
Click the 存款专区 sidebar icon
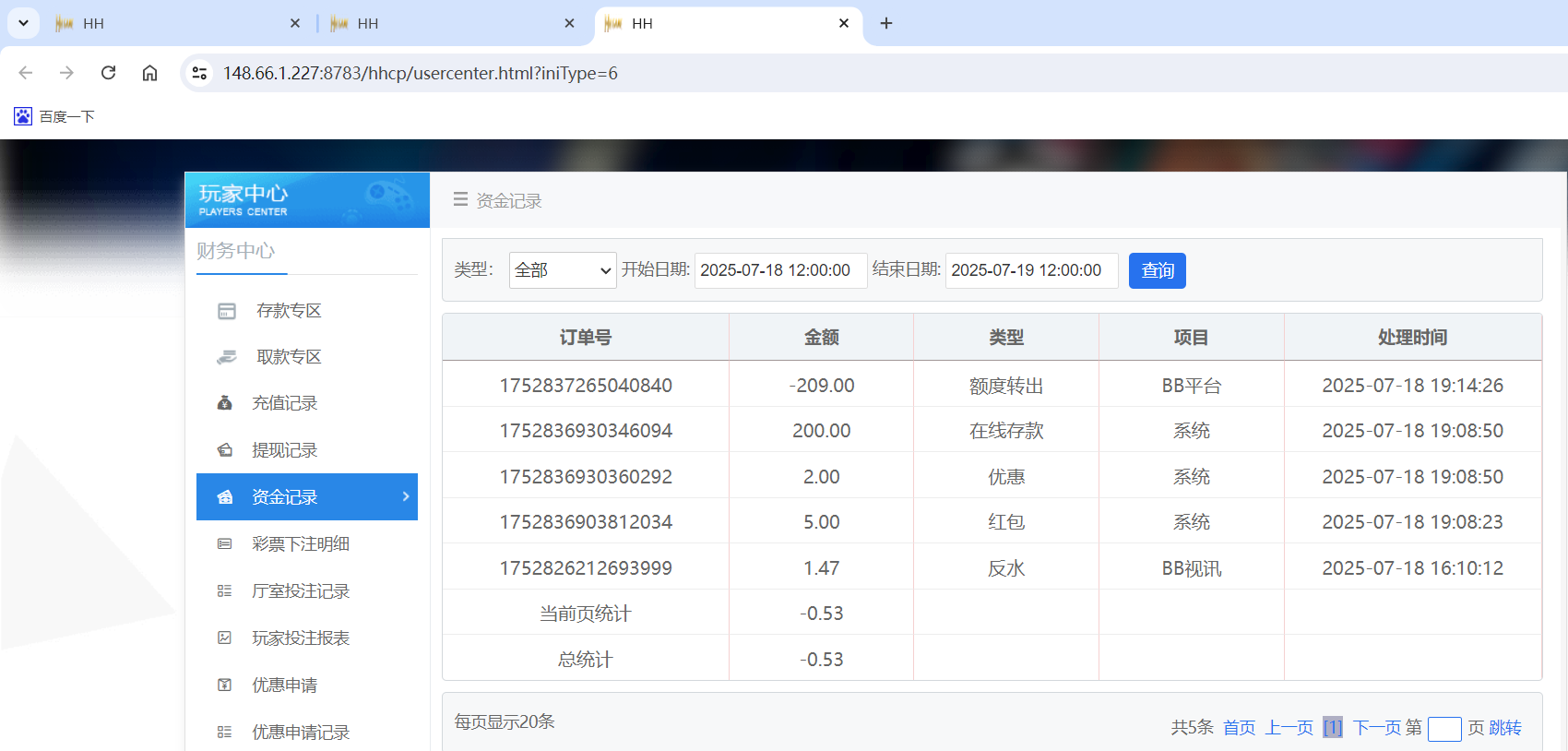pos(226,311)
